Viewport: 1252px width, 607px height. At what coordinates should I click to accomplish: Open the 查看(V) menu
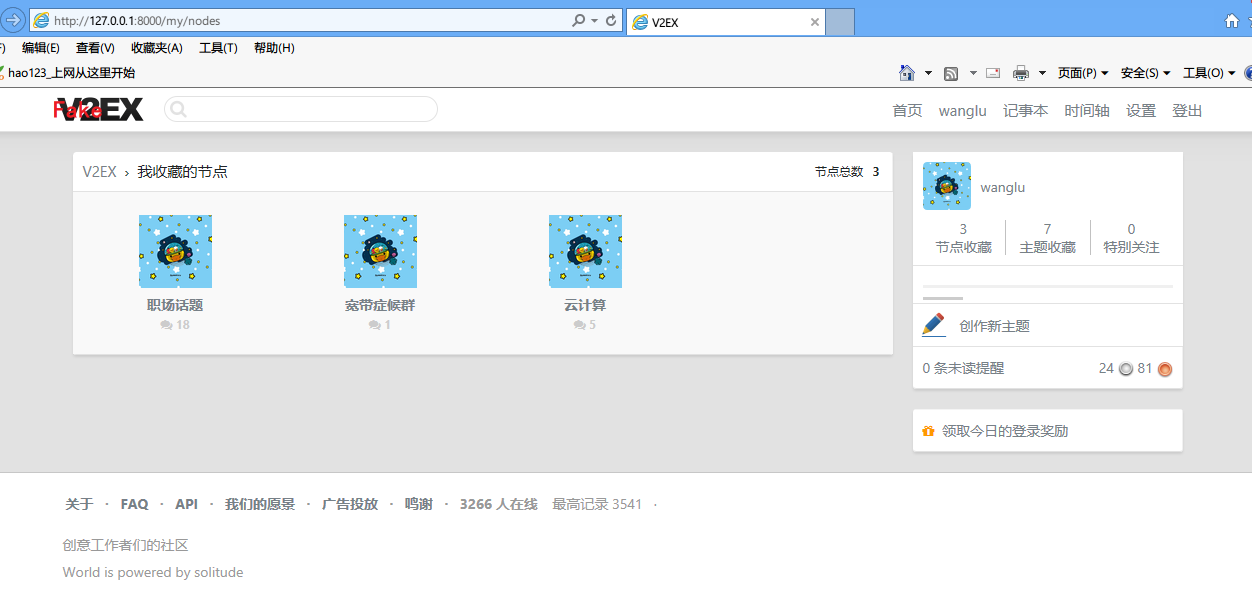[95, 48]
